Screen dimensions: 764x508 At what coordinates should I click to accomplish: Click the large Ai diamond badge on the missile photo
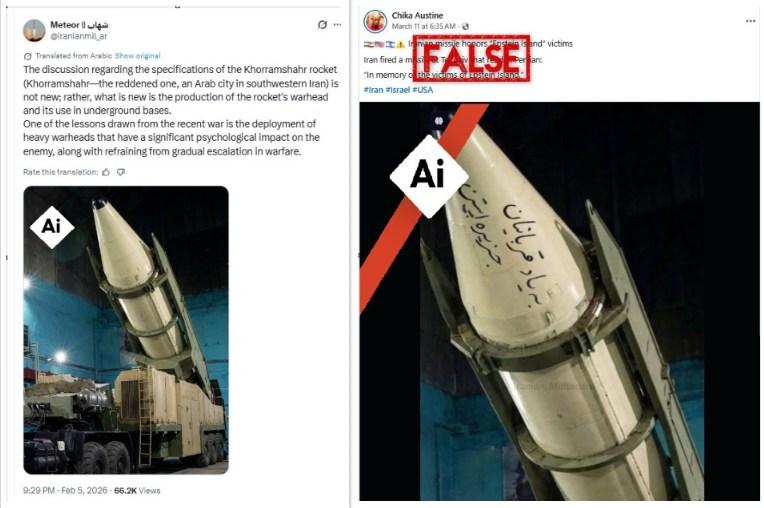pos(429,176)
